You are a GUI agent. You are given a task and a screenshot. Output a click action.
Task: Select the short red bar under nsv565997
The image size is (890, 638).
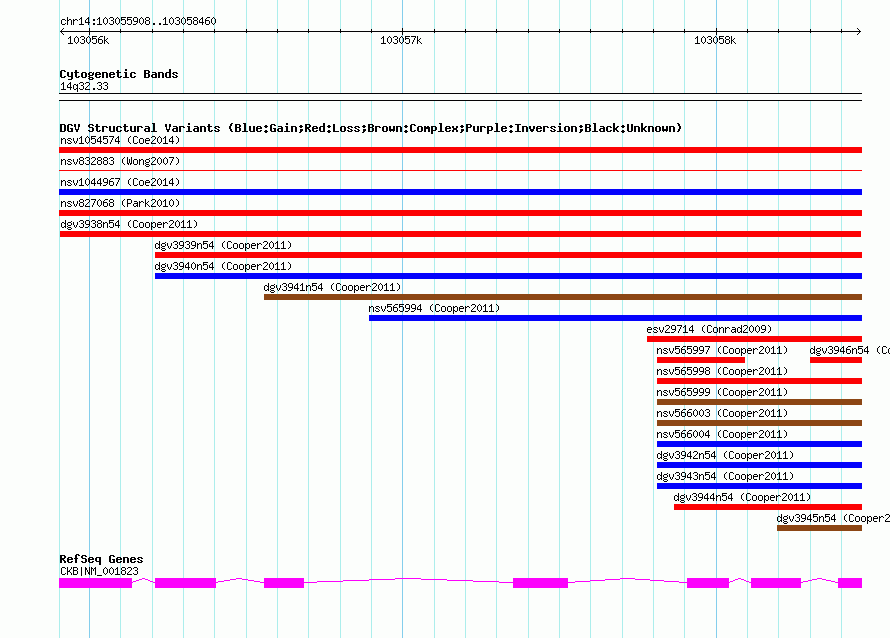pos(700,360)
